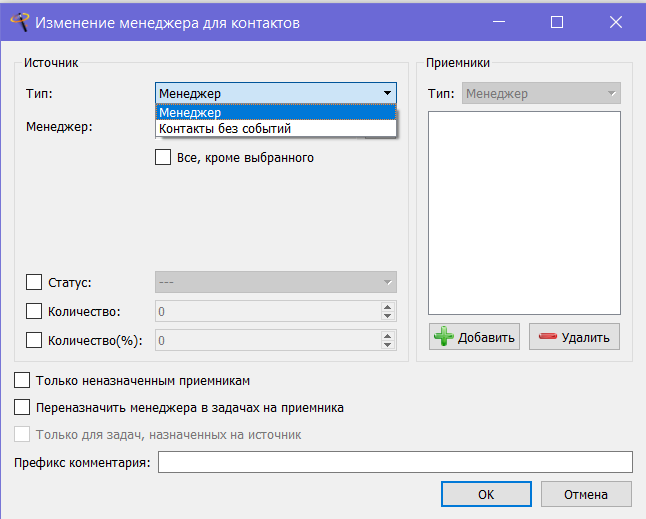This screenshot has width=646, height=519.
Task: Increase Количество(%) with up arrow
Action: pyautogui.click(x=387, y=336)
